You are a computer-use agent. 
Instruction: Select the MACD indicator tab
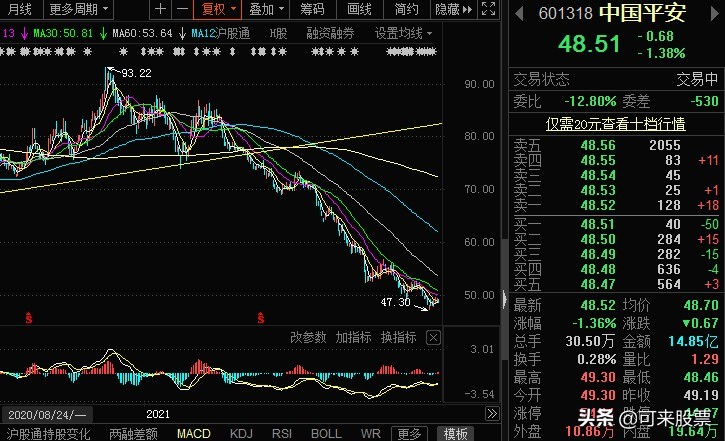(x=194, y=434)
